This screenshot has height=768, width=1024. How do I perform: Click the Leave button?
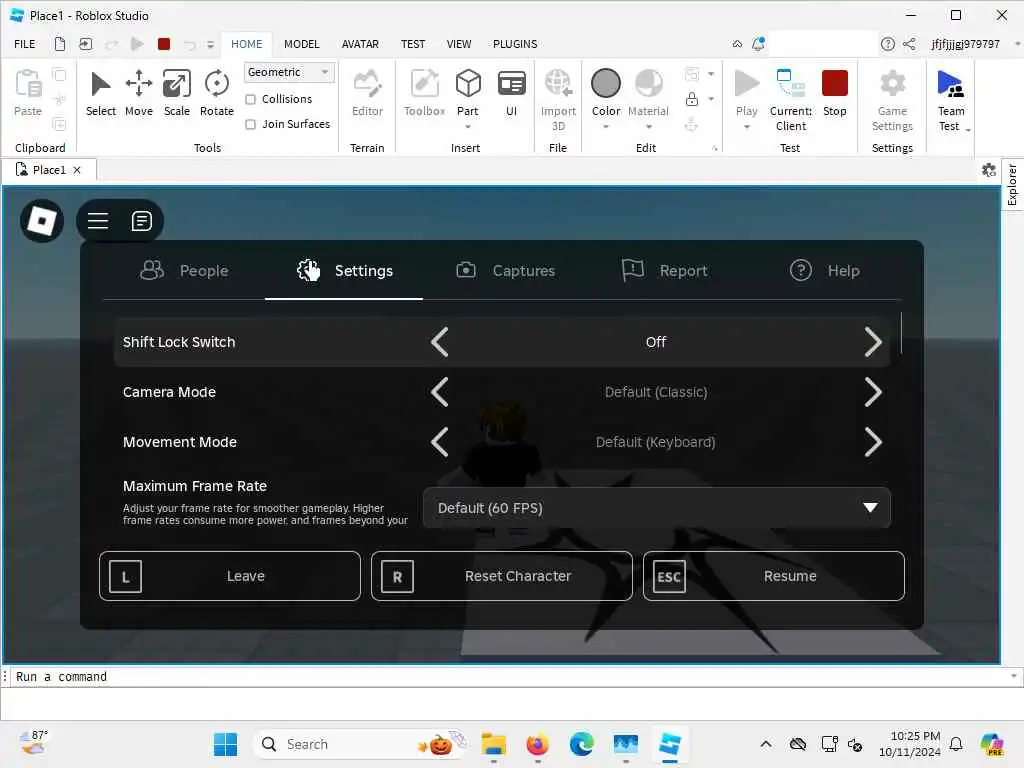[x=230, y=576]
